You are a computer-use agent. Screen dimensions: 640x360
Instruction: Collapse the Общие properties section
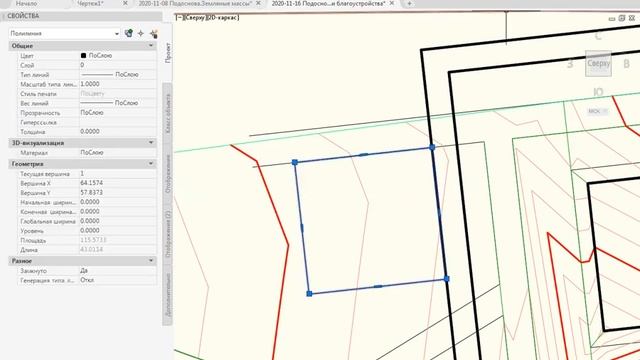(151, 46)
